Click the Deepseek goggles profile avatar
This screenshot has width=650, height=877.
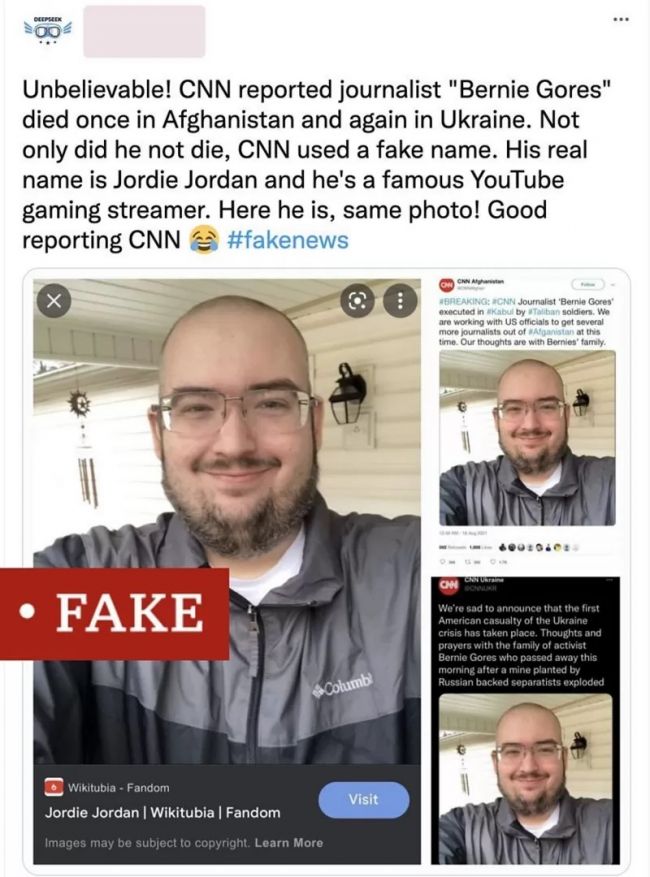tap(47, 31)
